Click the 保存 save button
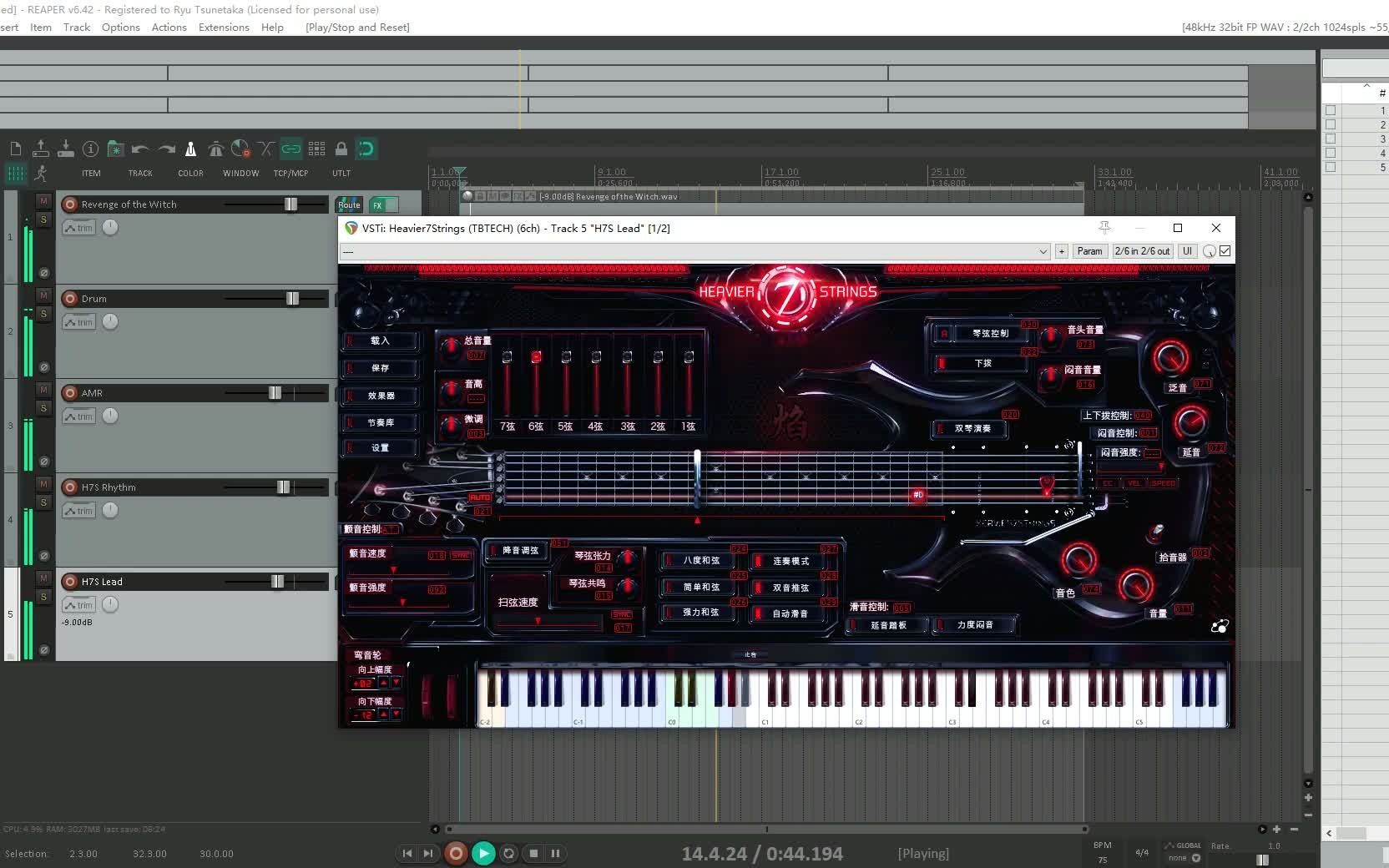 [380, 368]
